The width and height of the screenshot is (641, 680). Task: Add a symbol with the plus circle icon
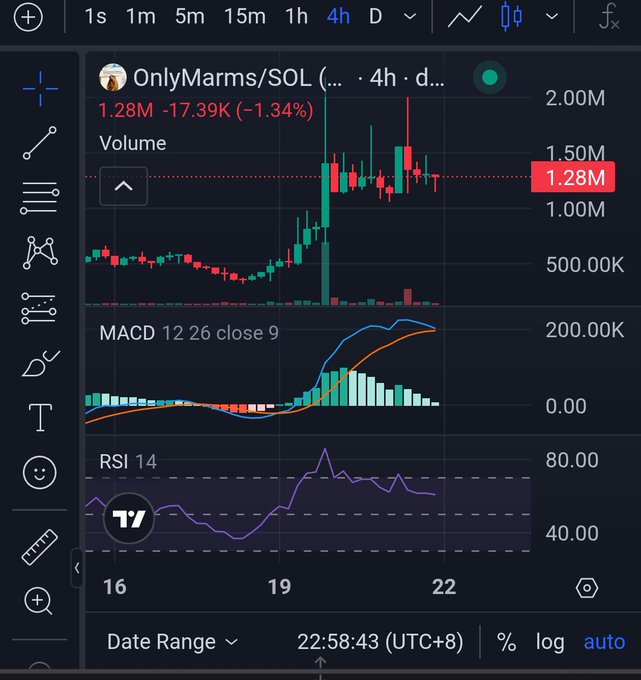[x=28, y=17]
